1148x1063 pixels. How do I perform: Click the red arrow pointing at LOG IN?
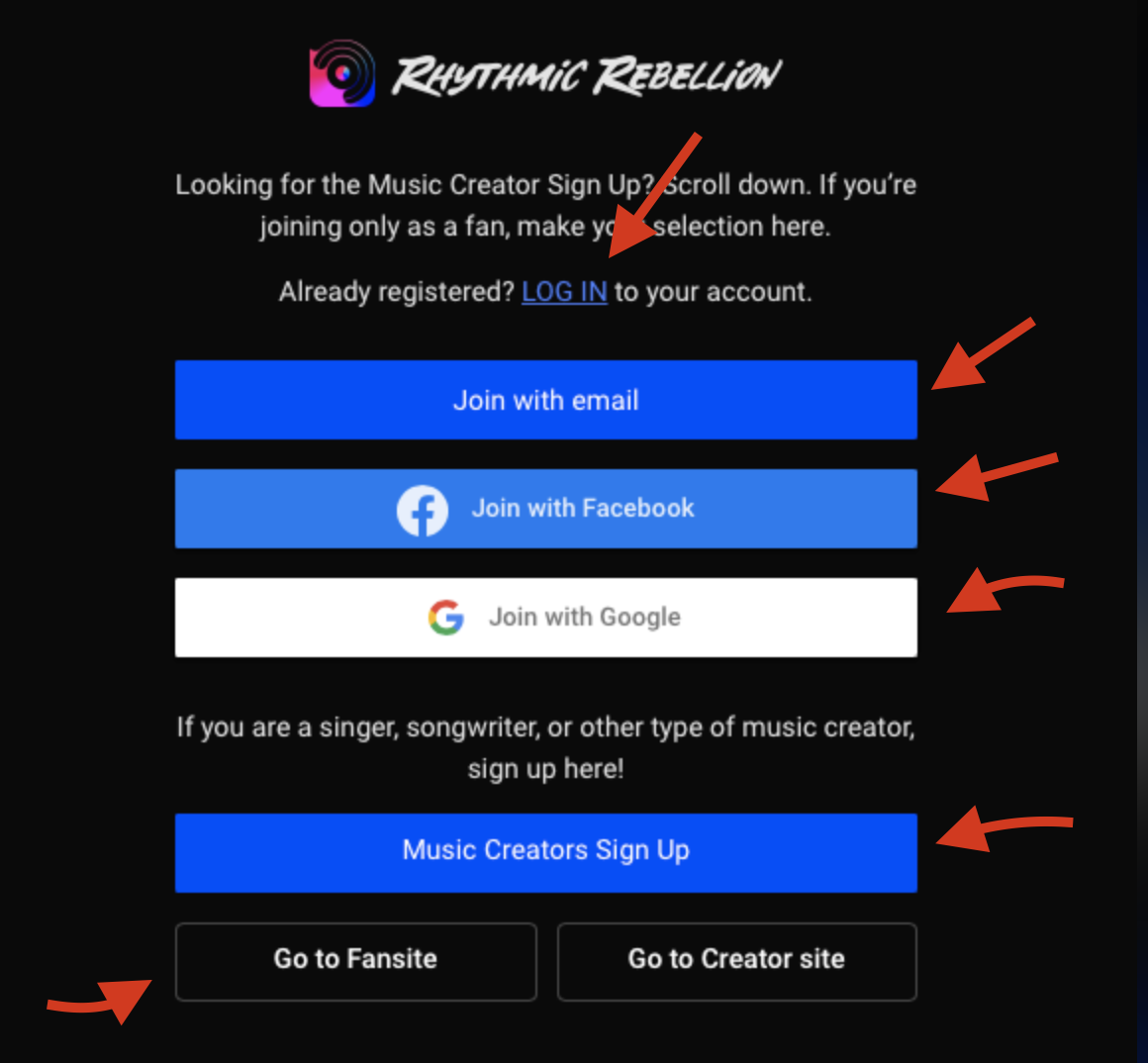[654, 195]
